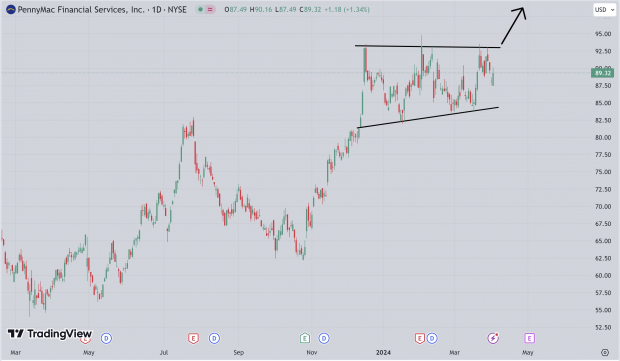Click the dividend marker beside the 2024 earnings marker
This screenshot has height=361, width=620.
(432, 338)
